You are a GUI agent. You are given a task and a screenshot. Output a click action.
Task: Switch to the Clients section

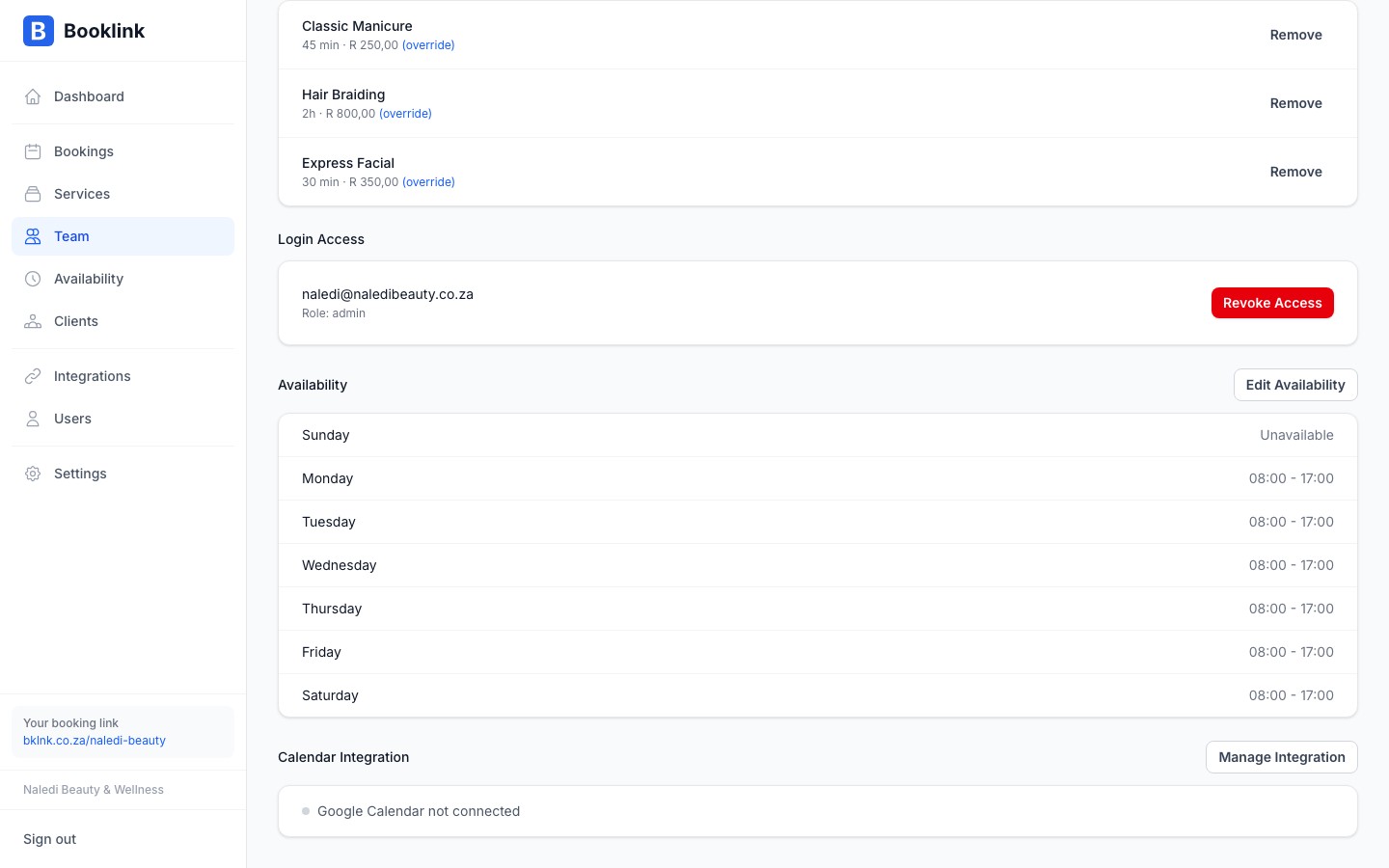coord(75,321)
